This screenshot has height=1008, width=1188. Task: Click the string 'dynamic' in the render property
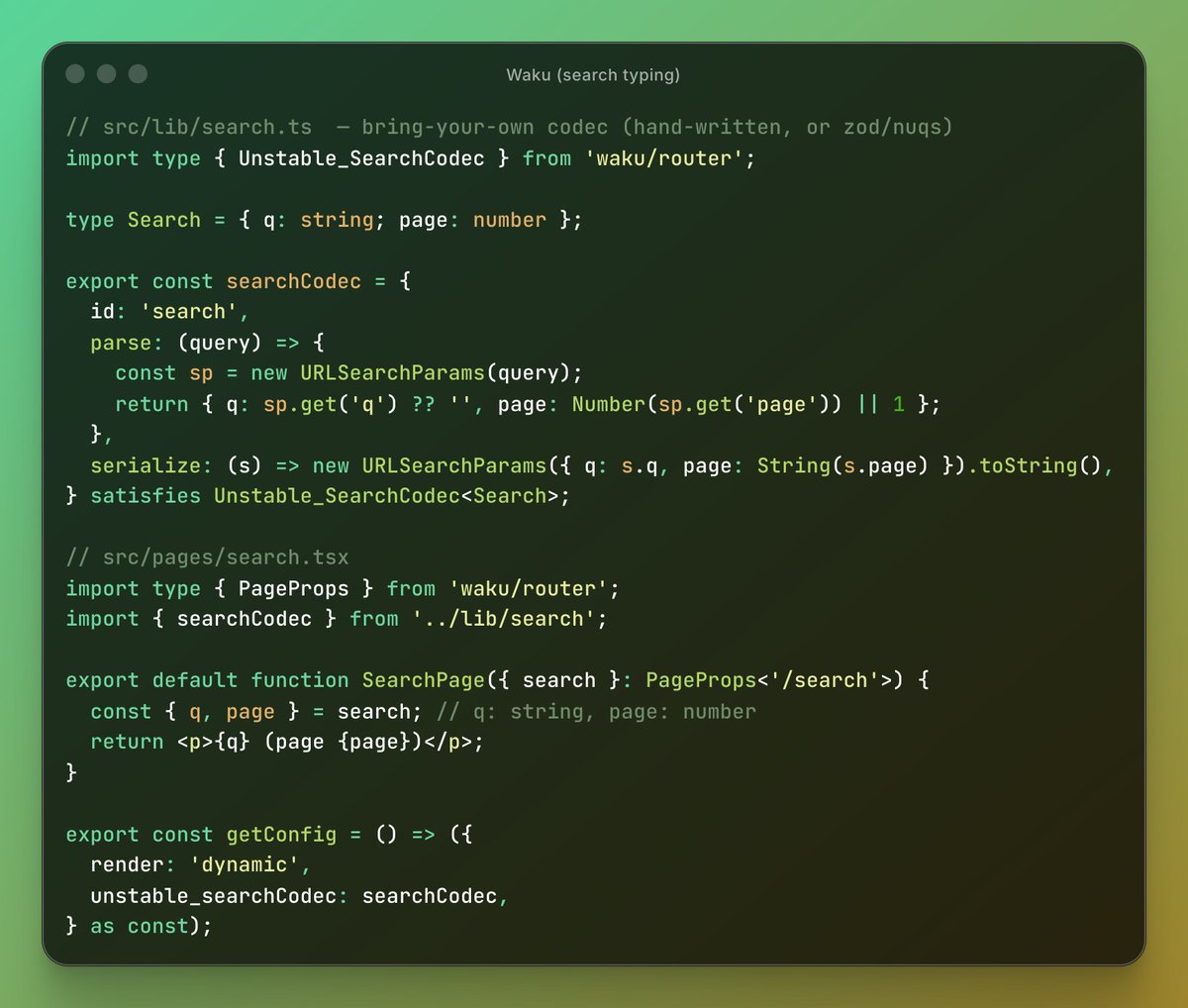245,864
